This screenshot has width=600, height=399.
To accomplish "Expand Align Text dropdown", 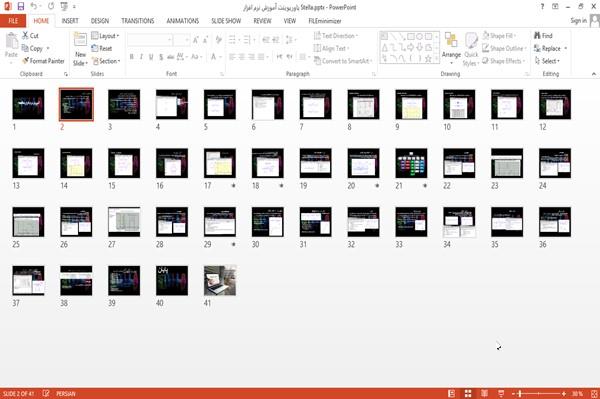I will [331, 48].
